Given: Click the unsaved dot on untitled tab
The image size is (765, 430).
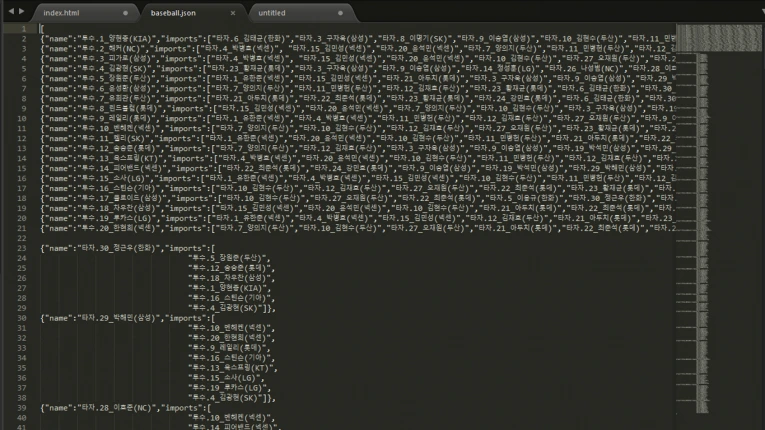Looking at the screenshot, I should 341,13.
